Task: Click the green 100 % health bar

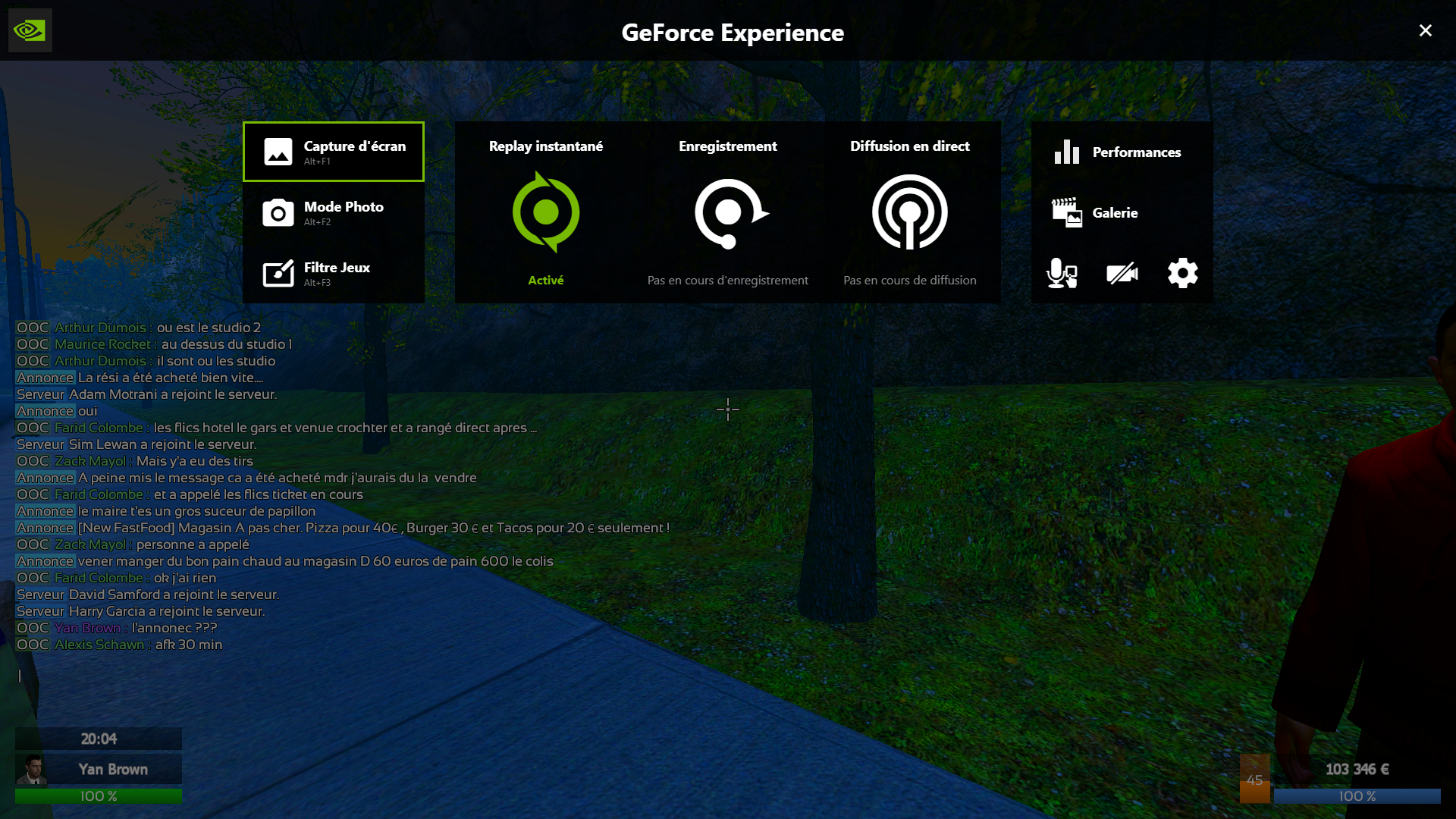Action: click(99, 796)
